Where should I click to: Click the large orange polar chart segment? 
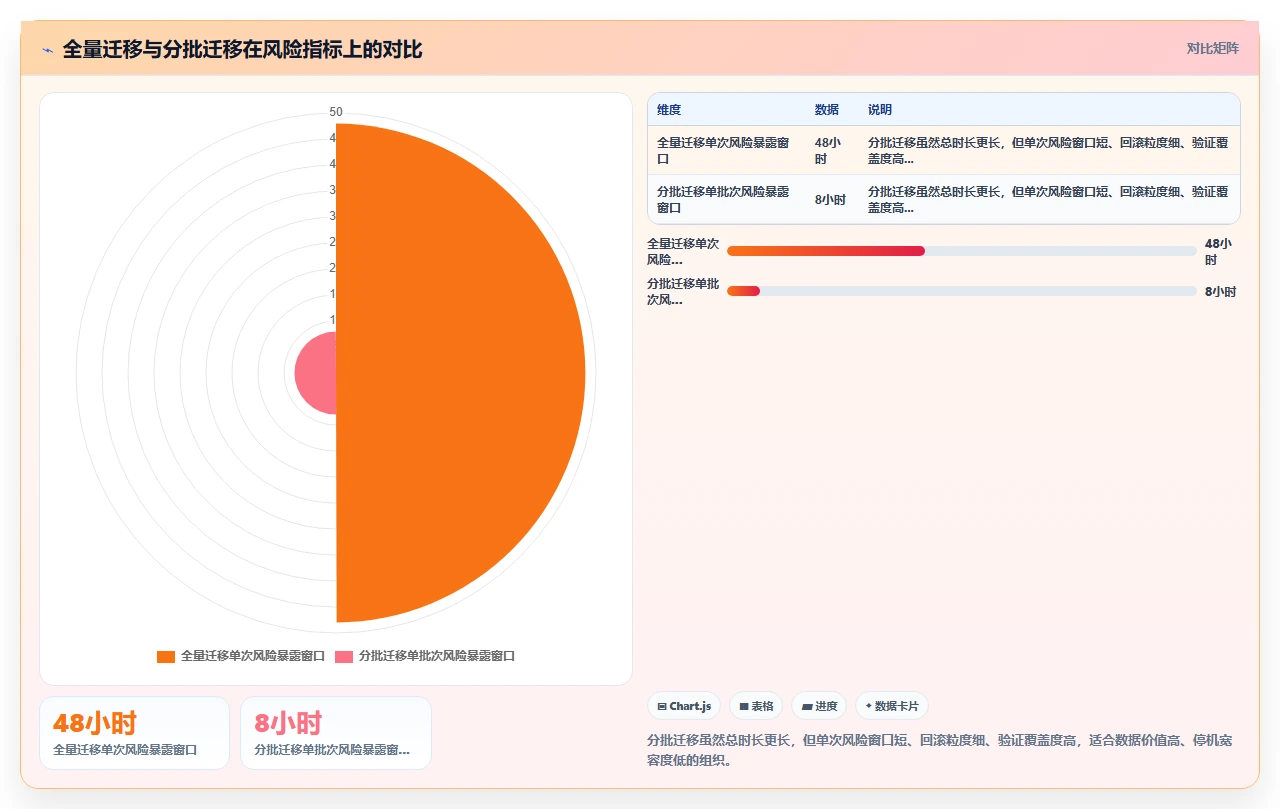(460, 373)
